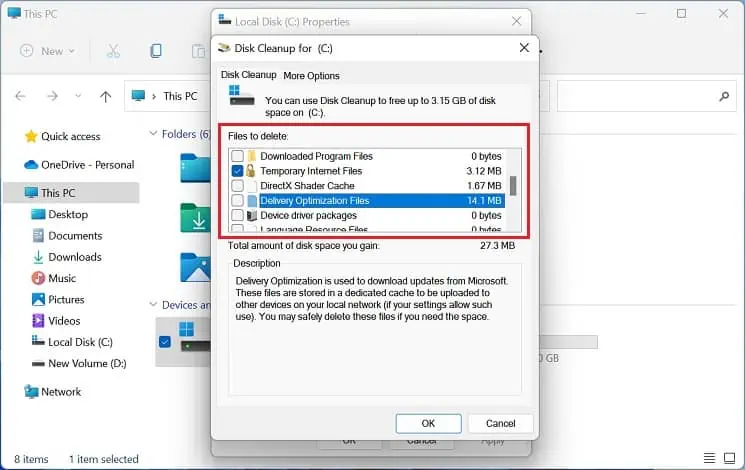The height and width of the screenshot is (470, 745).
Task: Switch to large icons view in status bar
Action: (729, 458)
